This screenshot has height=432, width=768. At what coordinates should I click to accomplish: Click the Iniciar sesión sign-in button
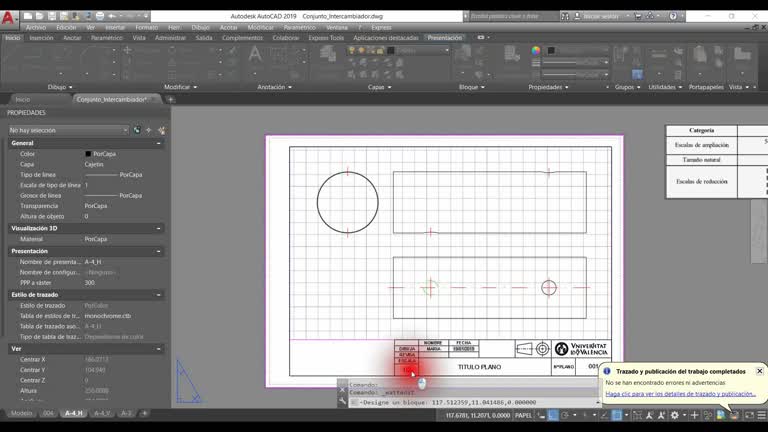click(601, 16)
